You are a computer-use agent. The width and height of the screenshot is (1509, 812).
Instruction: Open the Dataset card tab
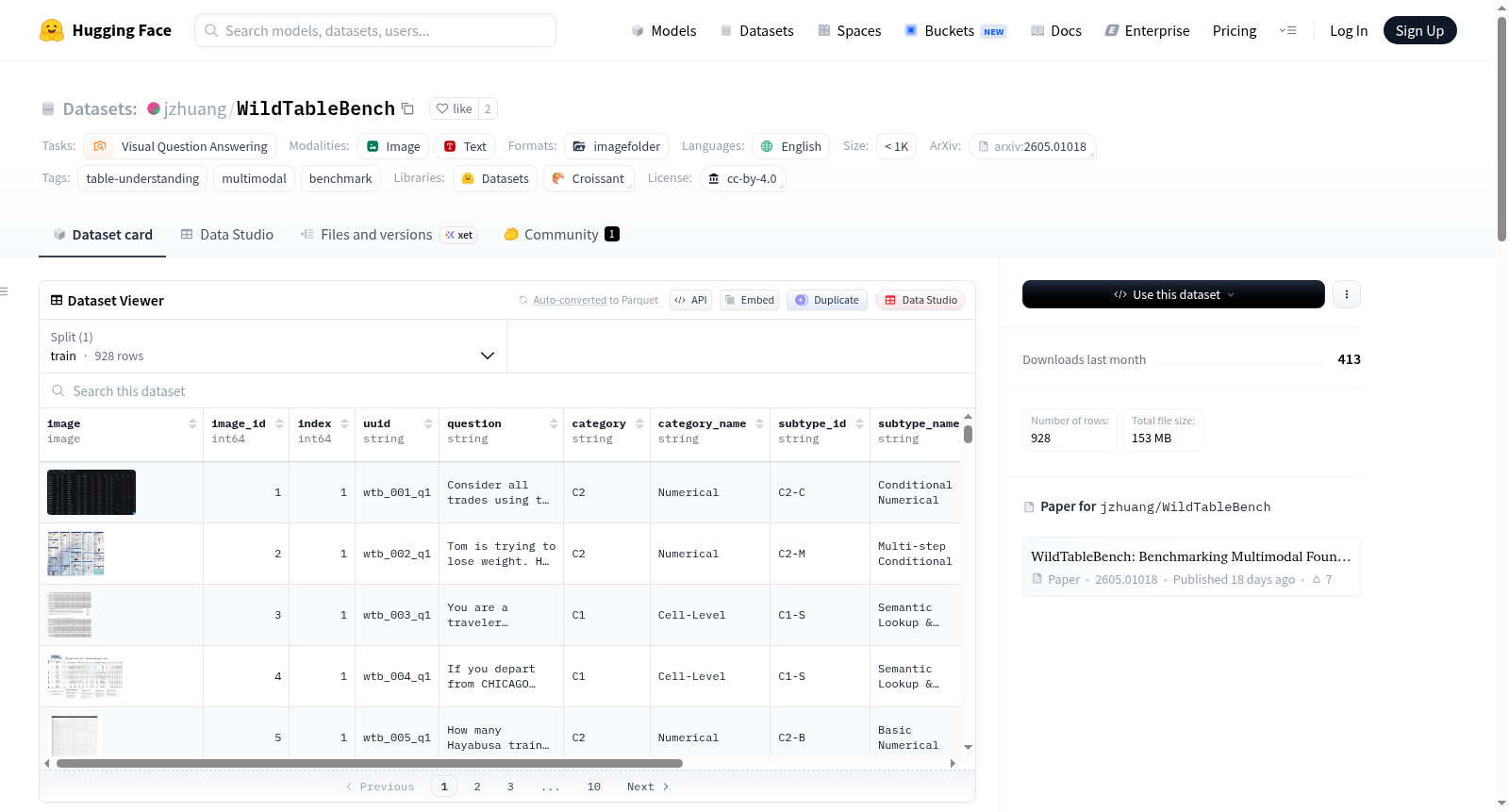(102, 235)
